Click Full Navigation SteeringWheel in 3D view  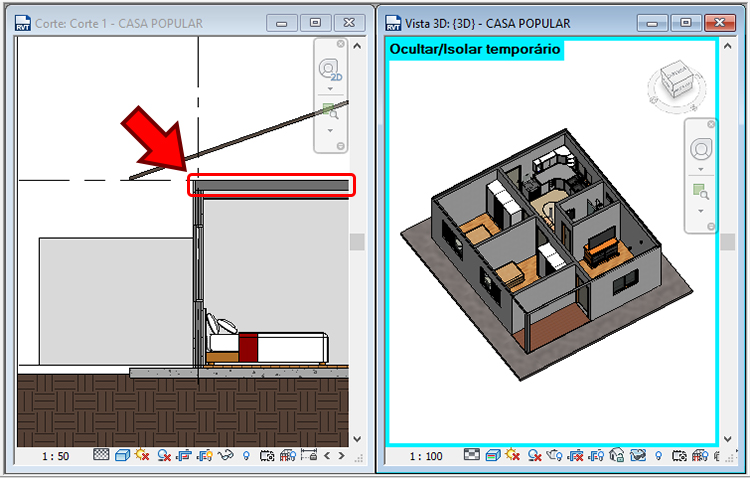tap(701, 150)
